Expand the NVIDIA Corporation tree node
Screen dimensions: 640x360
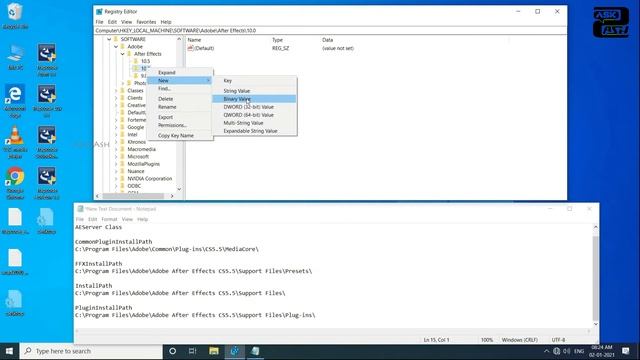[116, 179]
